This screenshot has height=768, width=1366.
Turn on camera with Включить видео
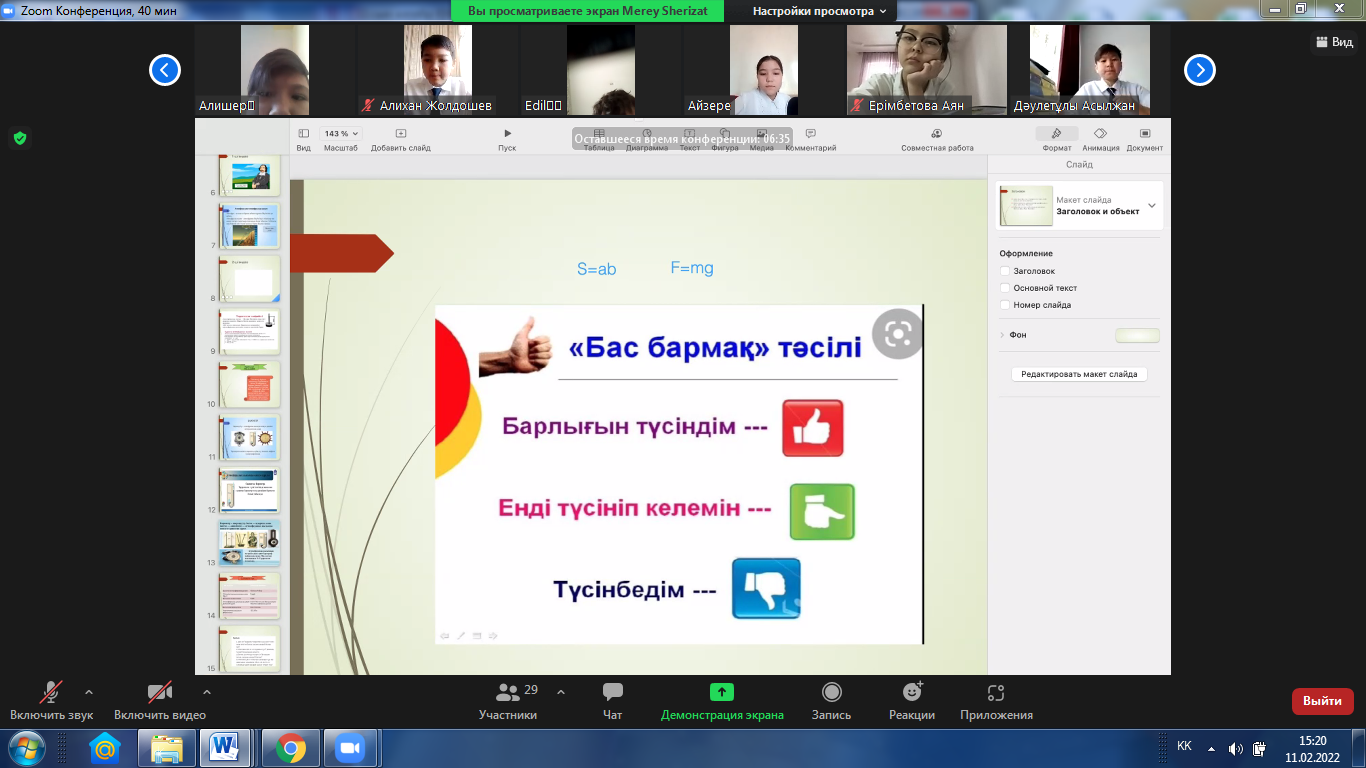click(x=159, y=693)
